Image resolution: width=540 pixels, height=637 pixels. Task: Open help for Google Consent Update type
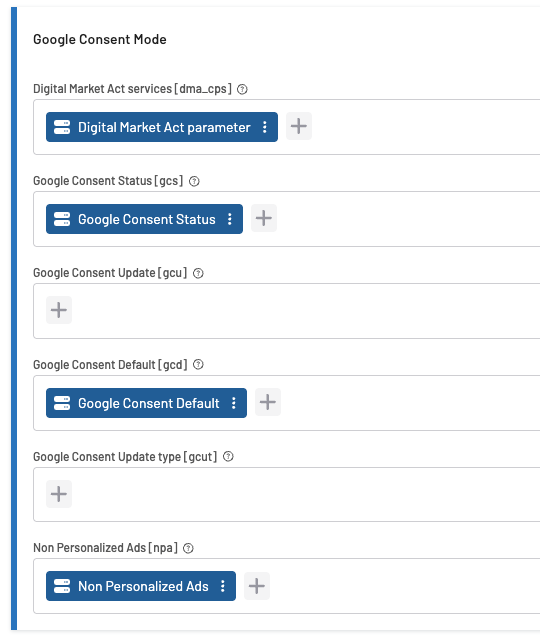tap(228, 457)
